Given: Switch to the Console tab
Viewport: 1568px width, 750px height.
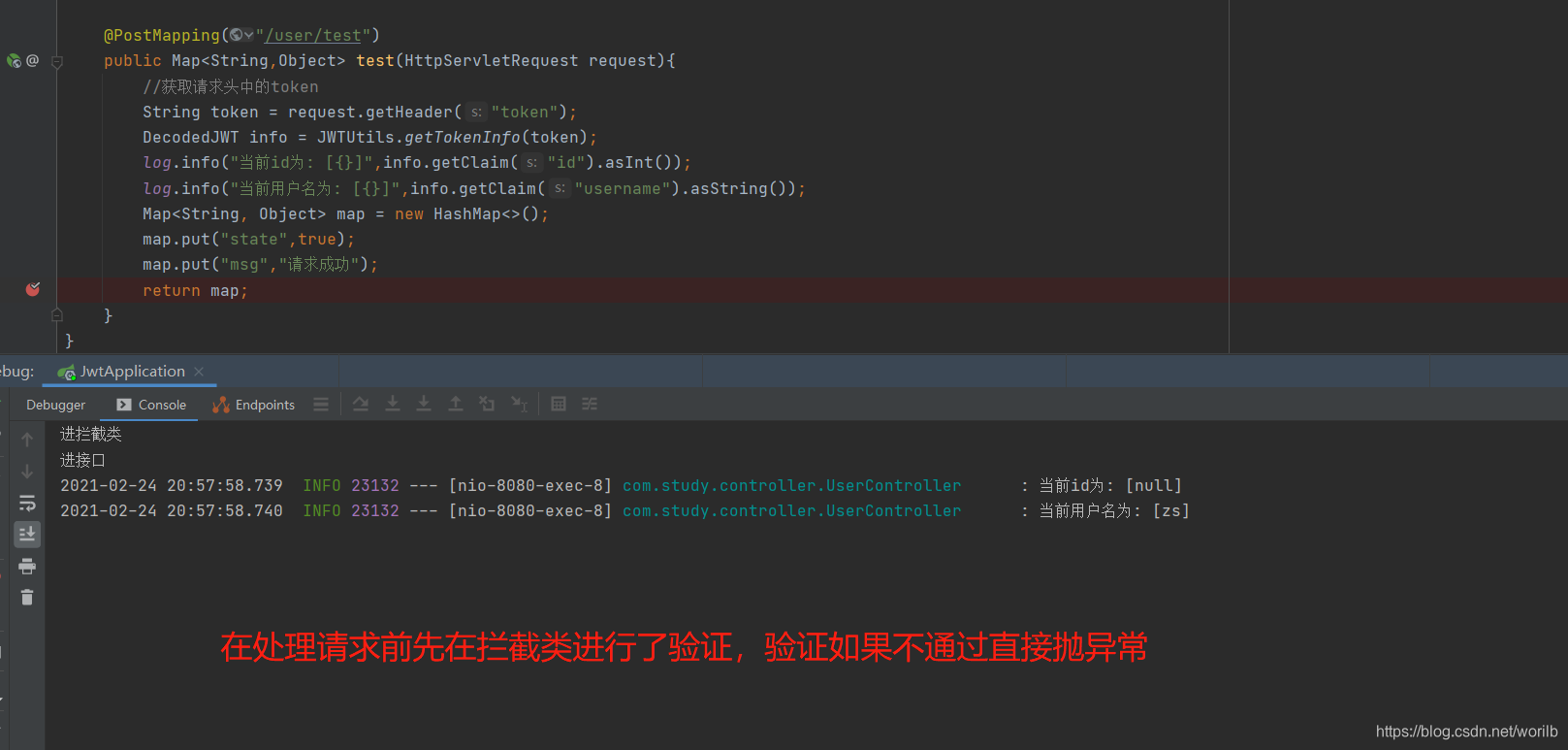Looking at the screenshot, I should click(151, 405).
